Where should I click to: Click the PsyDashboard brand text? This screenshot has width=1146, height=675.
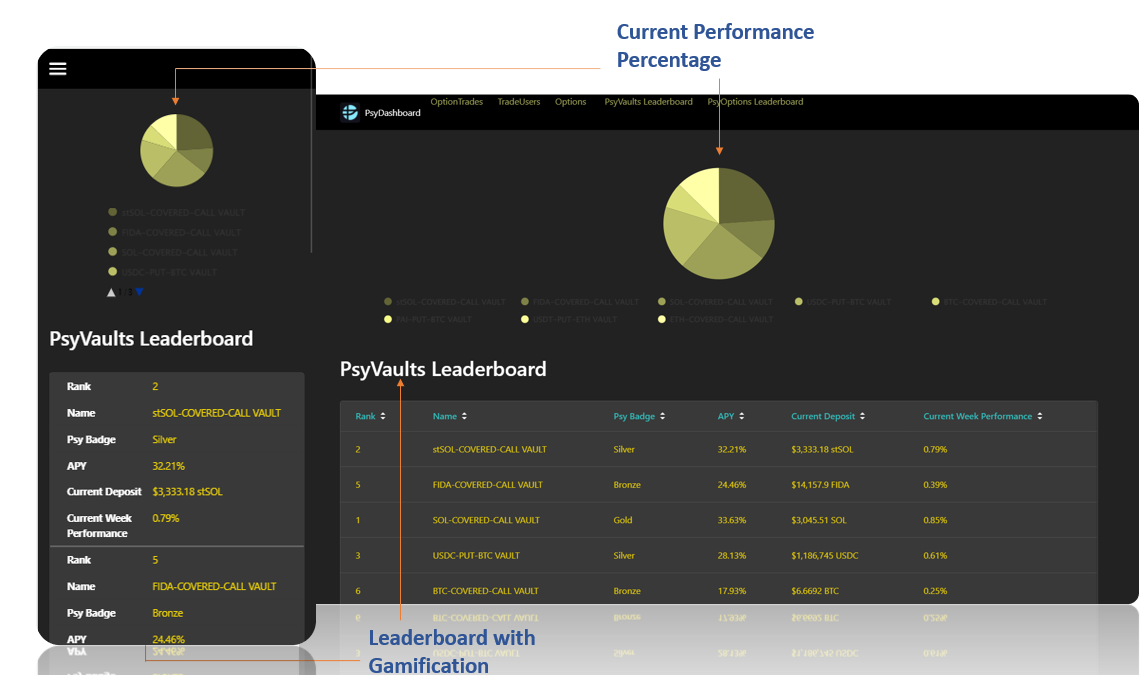[x=392, y=113]
